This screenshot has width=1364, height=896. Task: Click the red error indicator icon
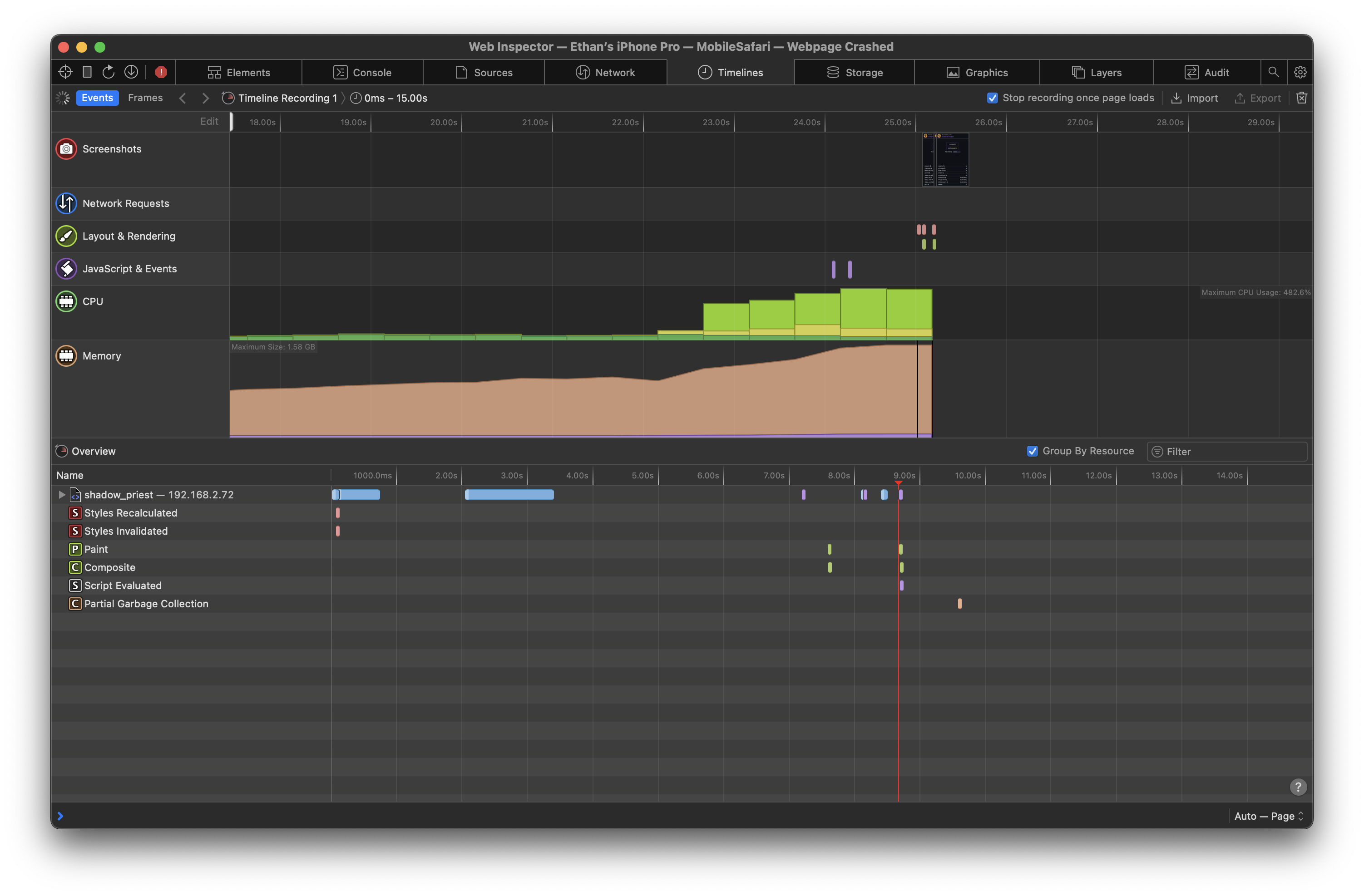[161, 72]
